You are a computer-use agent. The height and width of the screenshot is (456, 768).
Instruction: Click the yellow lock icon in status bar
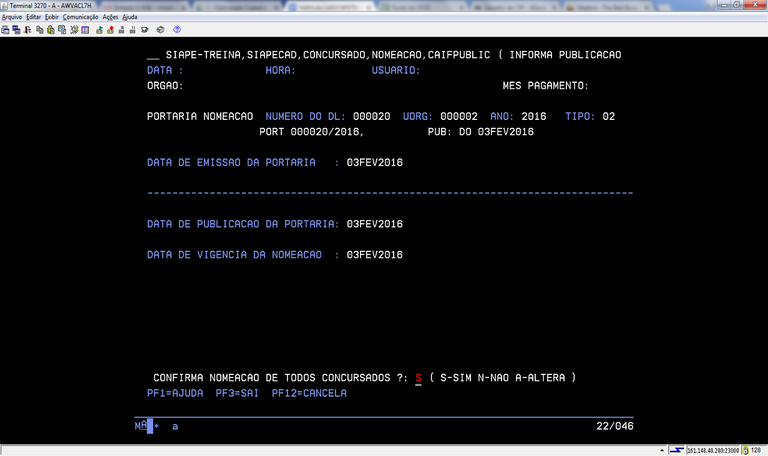(x=745, y=451)
